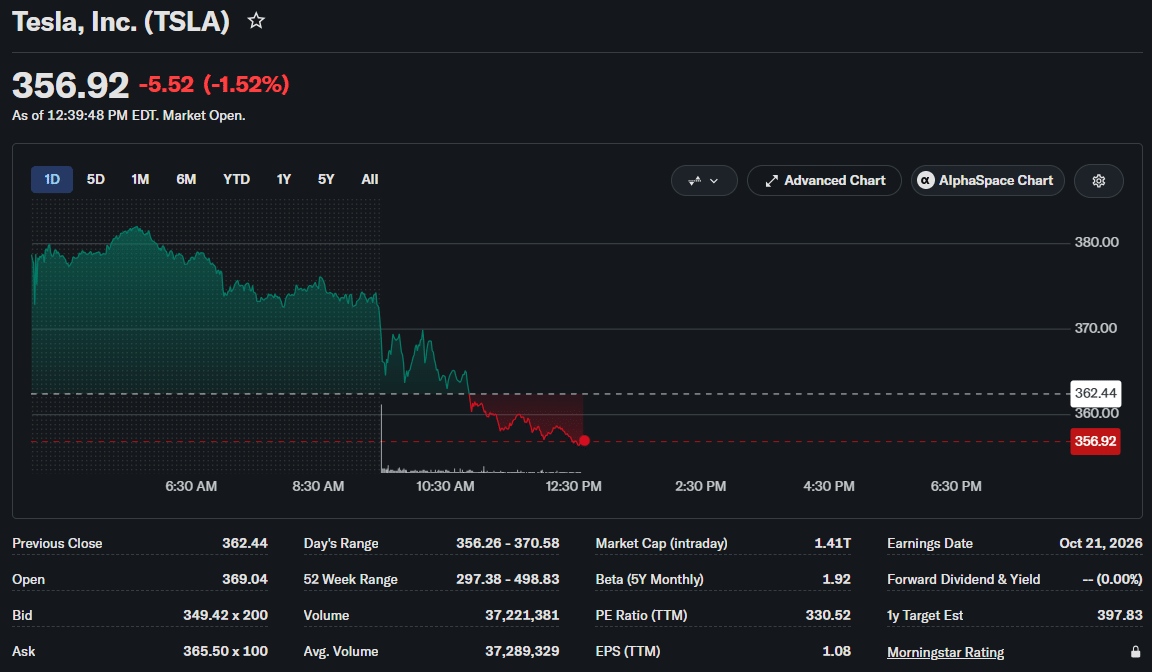
Task: Open the Advanced Chart
Action: 824,181
